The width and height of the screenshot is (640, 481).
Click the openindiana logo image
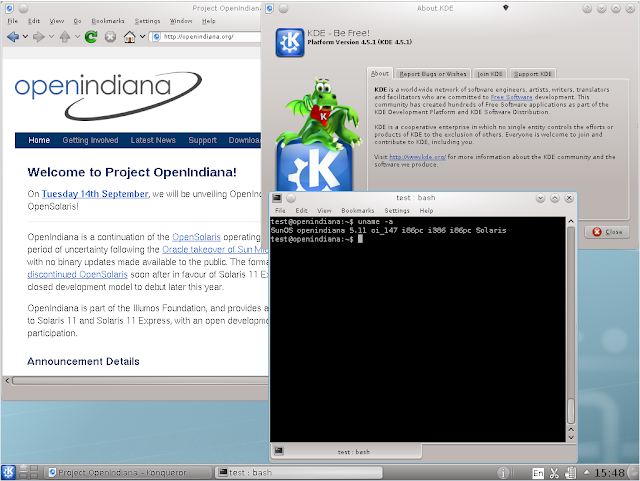(109, 96)
